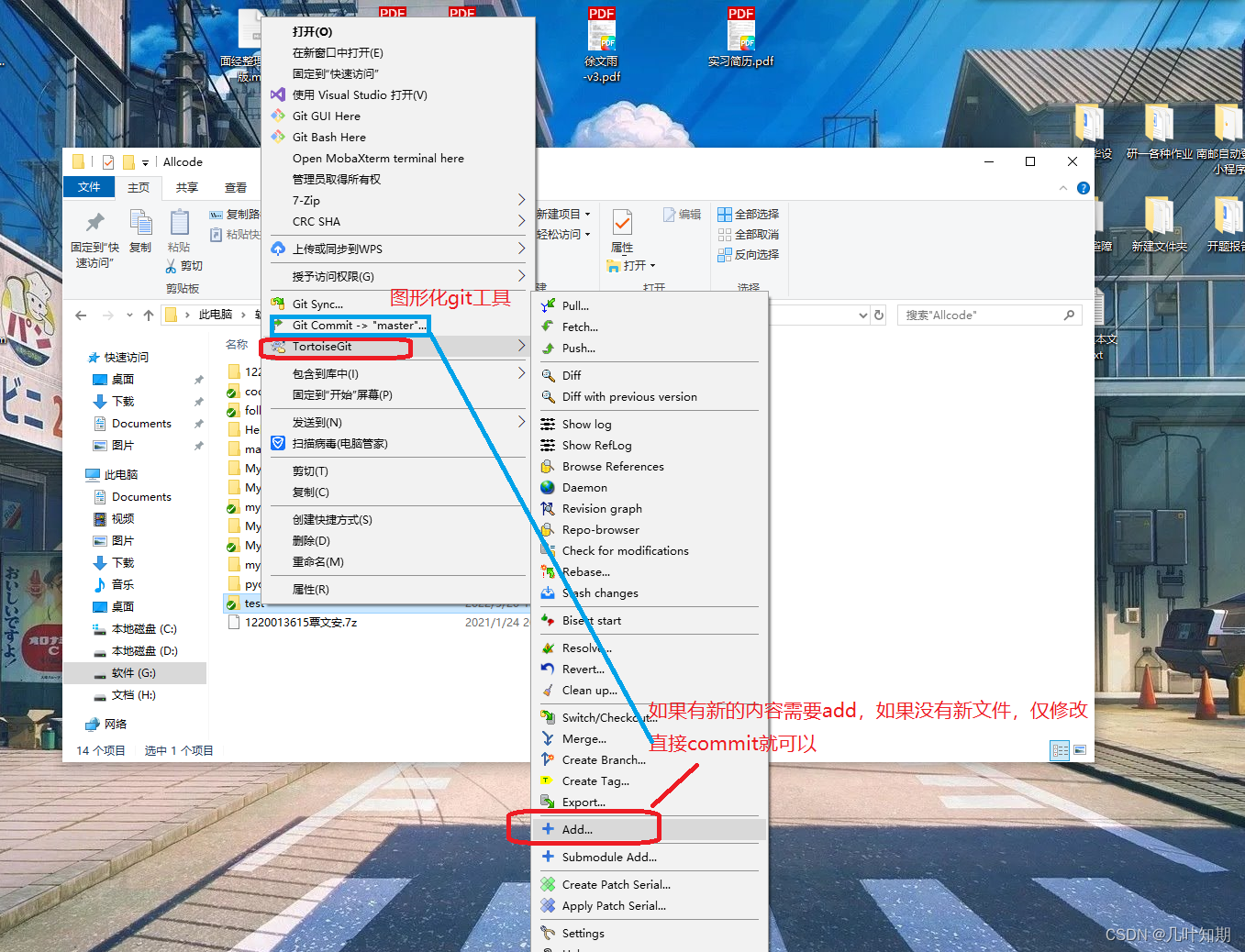Choose Git Commit -> "master" entry
1245x952 pixels.
point(398,325)
